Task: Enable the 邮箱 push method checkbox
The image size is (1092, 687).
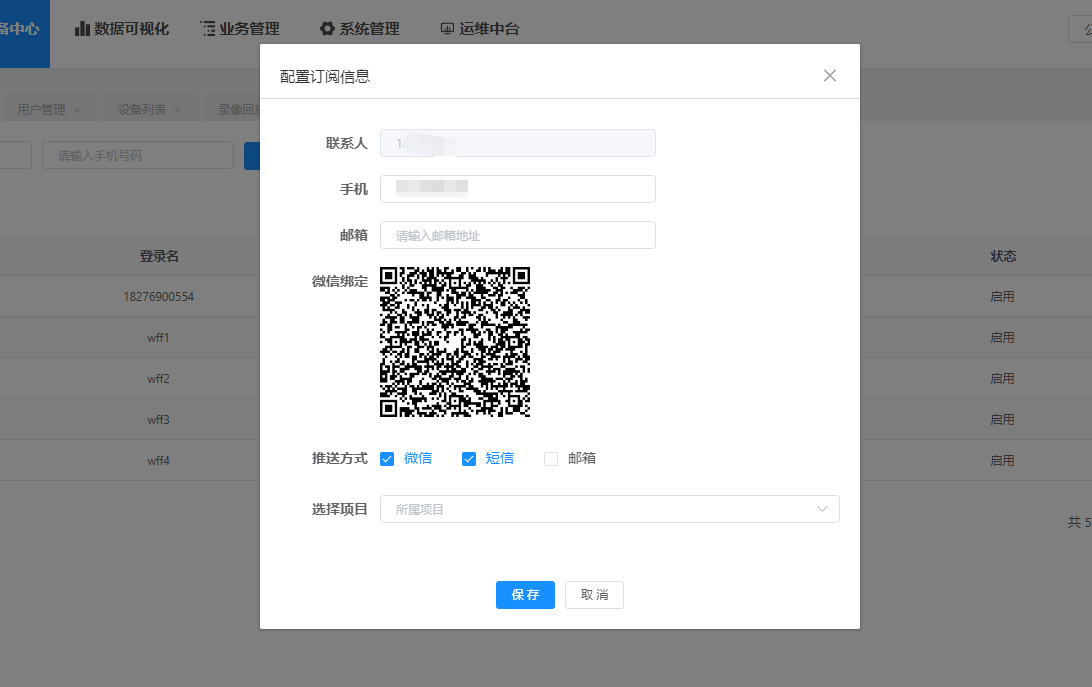Action: pyautogui.click(x=551, y=458)
